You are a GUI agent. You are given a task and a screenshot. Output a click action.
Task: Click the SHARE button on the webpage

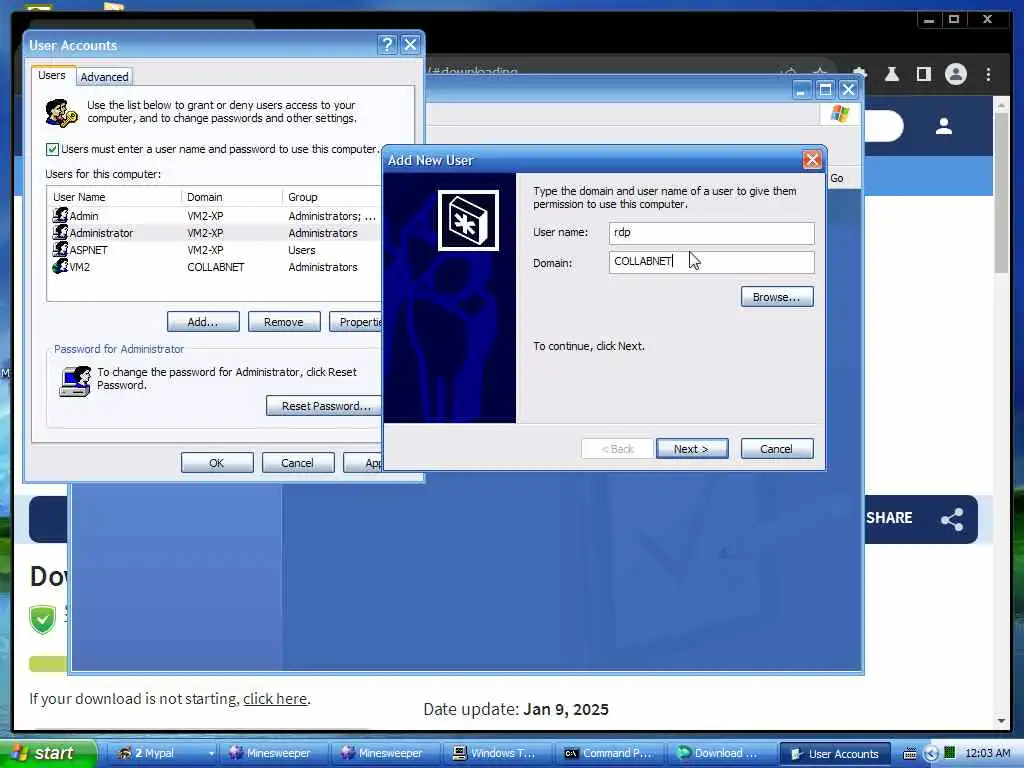(x=889, y=518)
